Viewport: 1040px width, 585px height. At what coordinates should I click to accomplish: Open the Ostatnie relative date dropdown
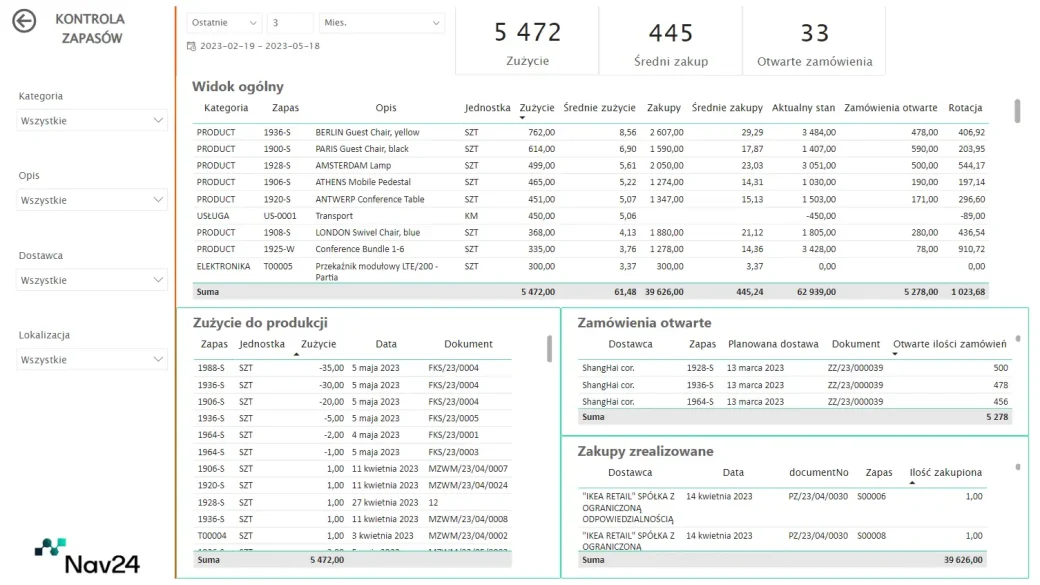tap(224, 23)
